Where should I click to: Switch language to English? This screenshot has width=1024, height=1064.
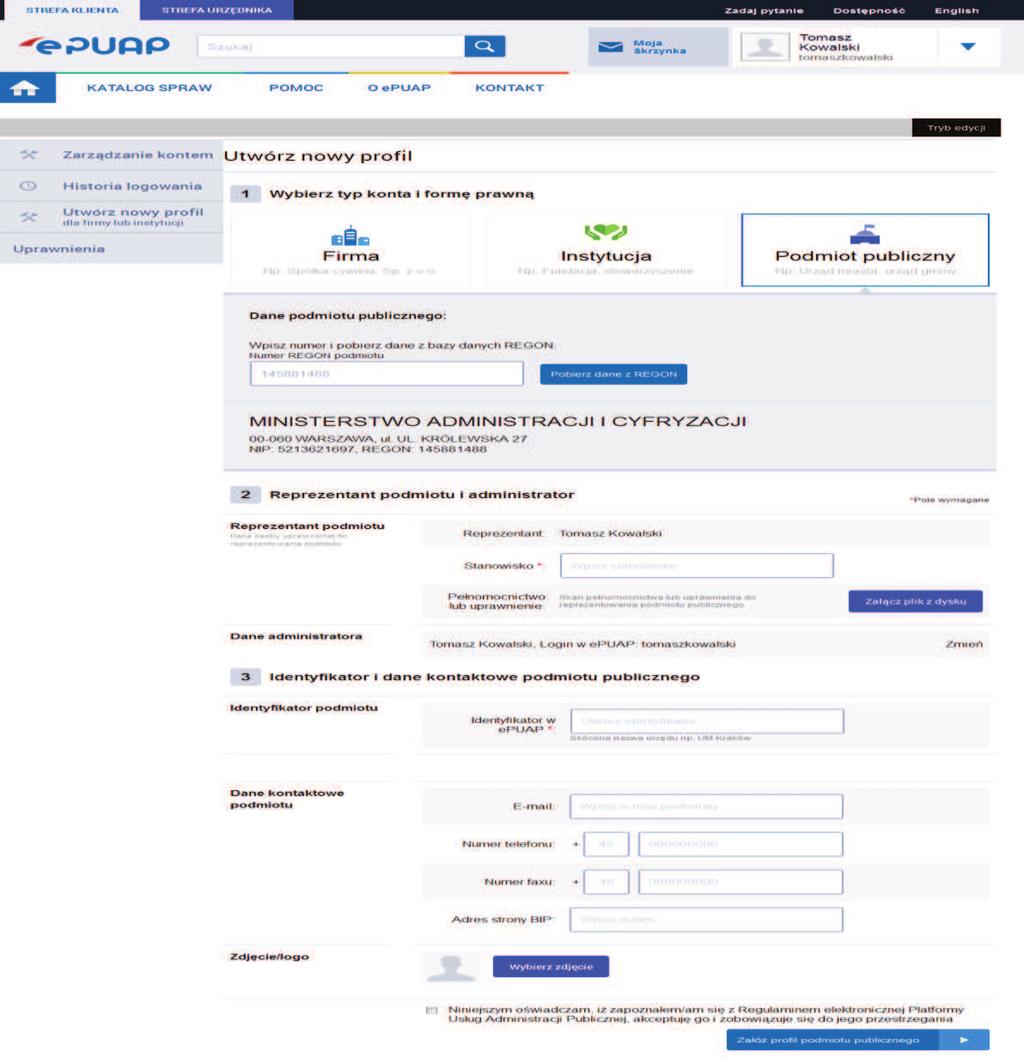point(957,11)
